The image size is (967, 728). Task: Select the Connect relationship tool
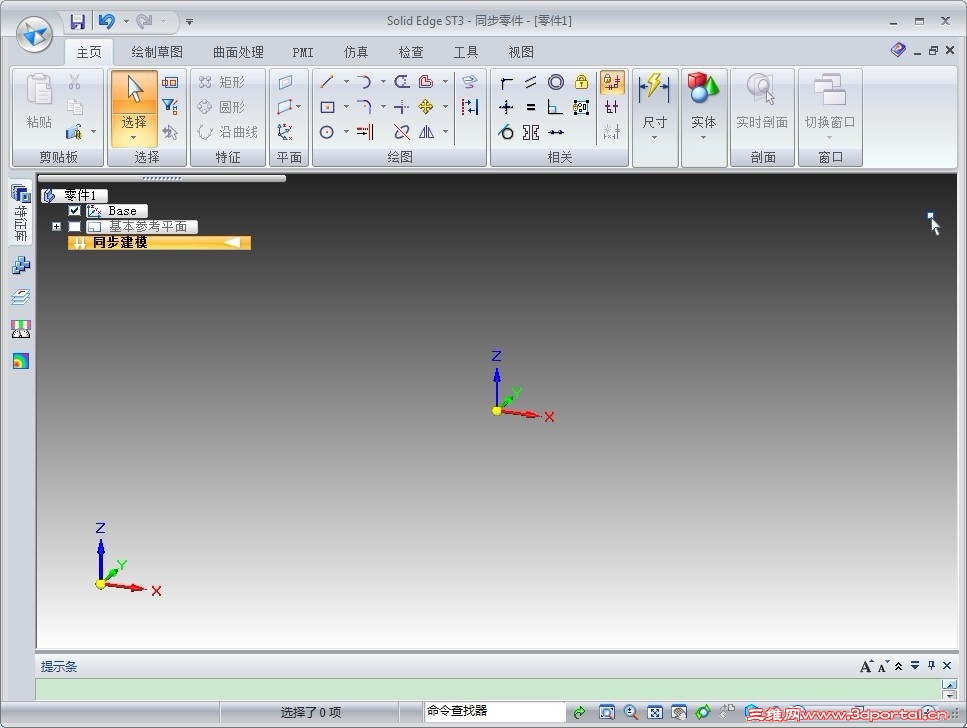pyautogui.click(x=506, y=82)
